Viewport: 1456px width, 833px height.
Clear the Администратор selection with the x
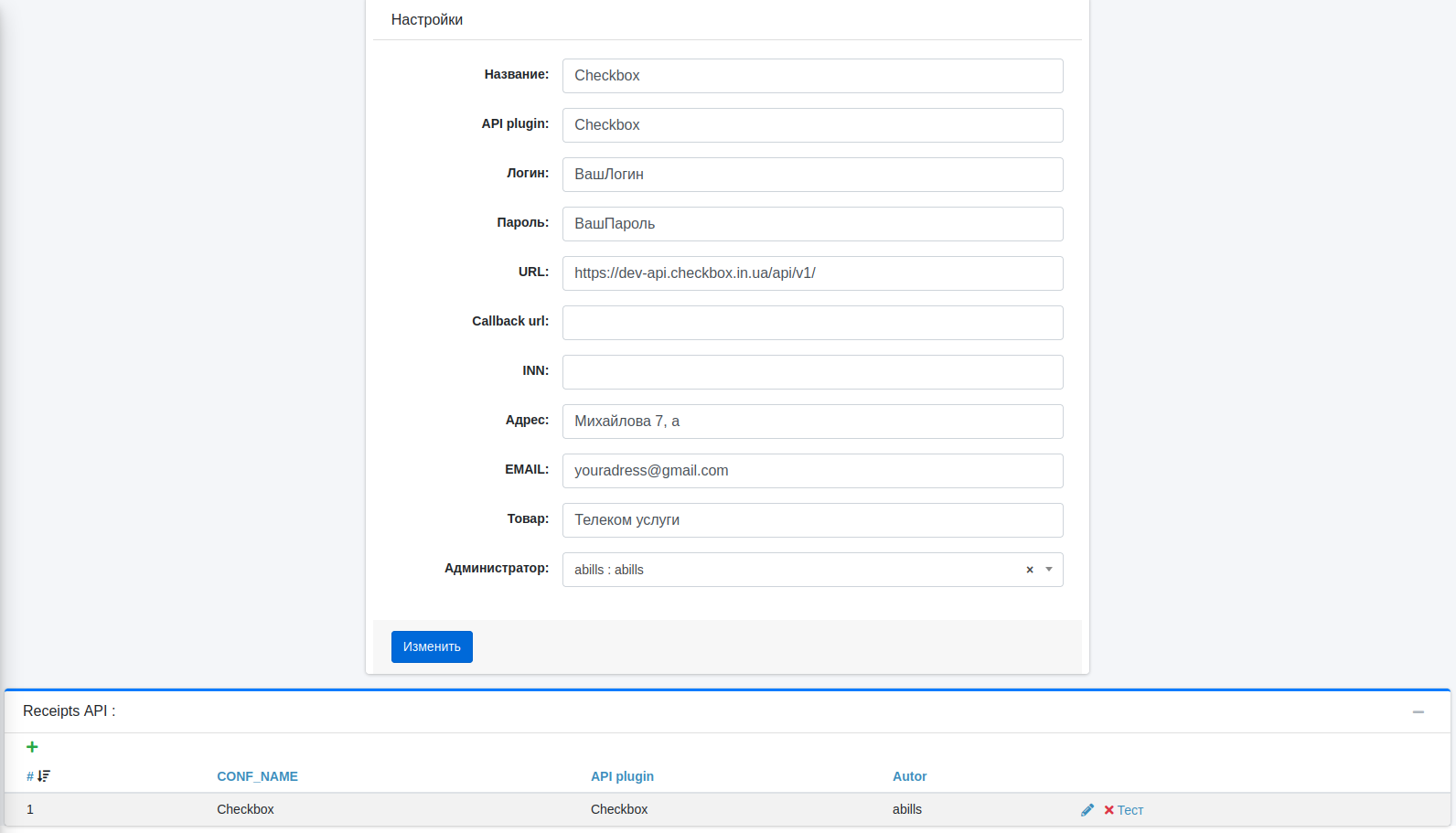pyautogui.click(x=1030, y=570)
